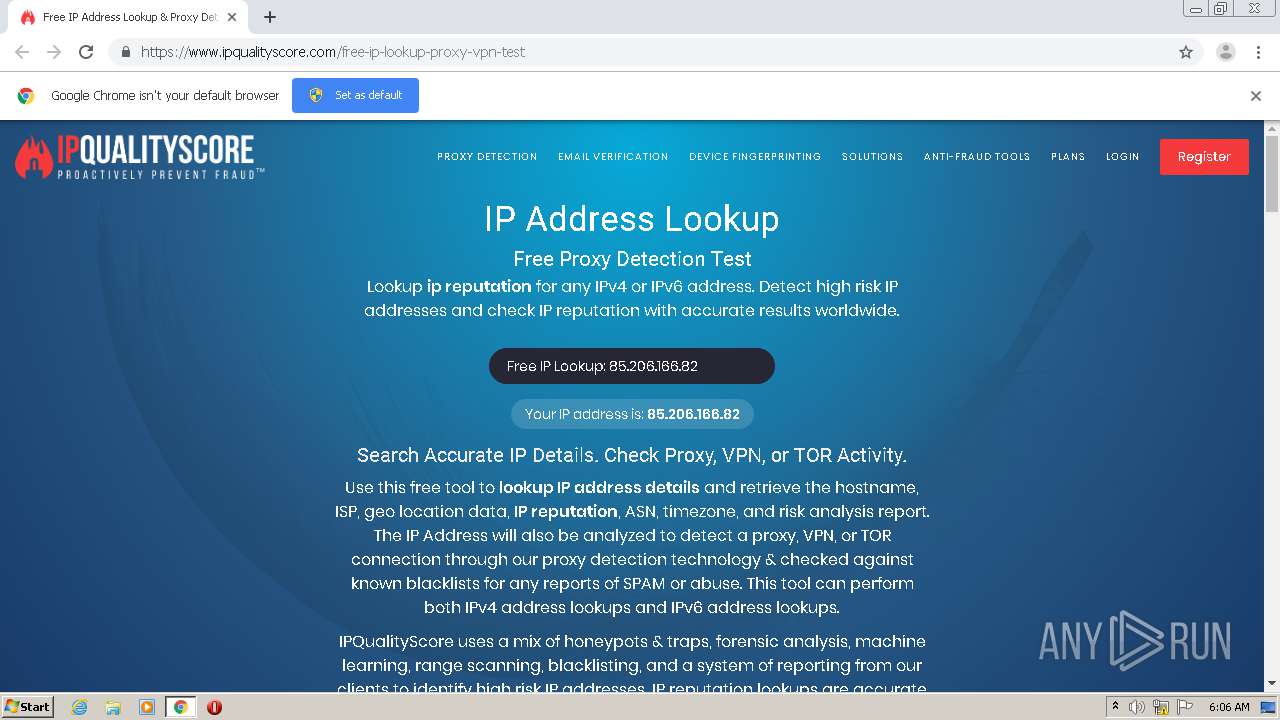The width and height of the screenshot is (1280, 720).
Task: Open the Plans menu item
Action: point(1068,157)
